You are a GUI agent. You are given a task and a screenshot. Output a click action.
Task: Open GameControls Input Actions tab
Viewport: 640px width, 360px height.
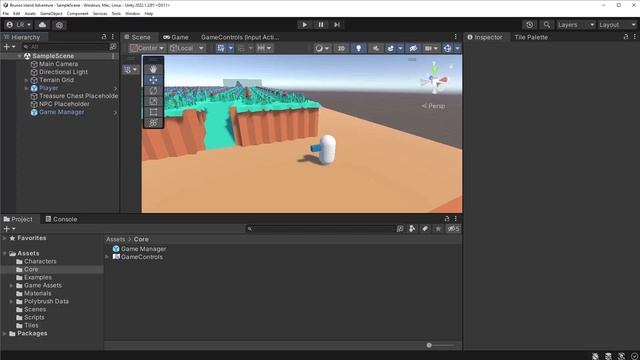coord(240,37)
